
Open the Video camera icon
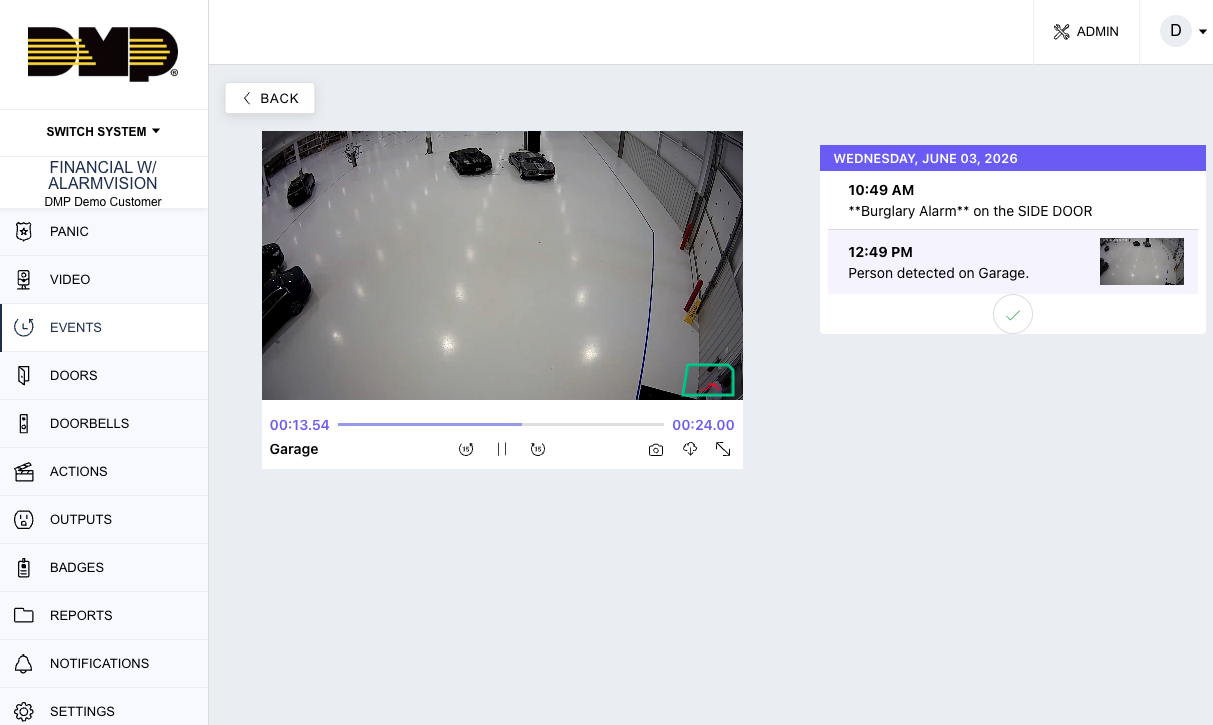(24, 279)
